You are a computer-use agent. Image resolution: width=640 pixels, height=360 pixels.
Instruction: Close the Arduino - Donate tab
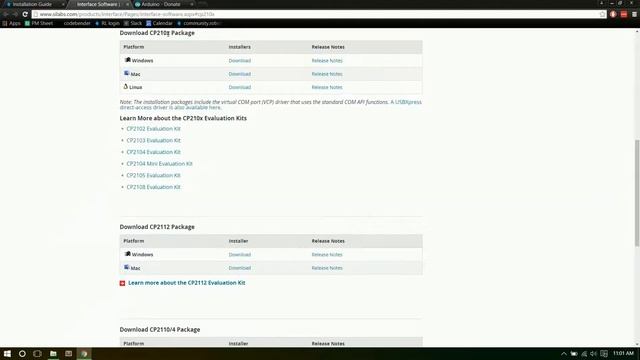[191, 4]
